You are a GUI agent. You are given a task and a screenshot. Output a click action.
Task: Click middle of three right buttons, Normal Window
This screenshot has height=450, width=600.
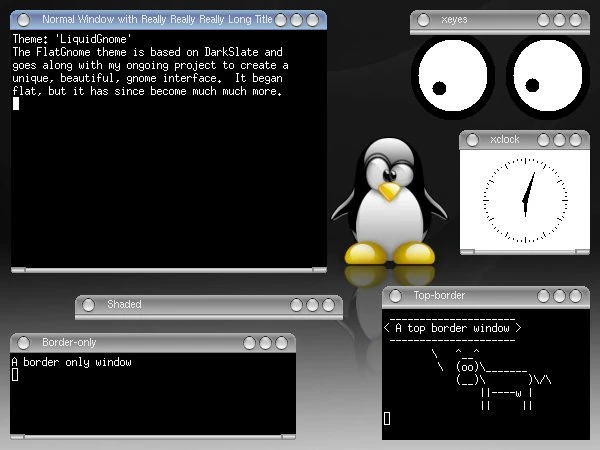297,20
